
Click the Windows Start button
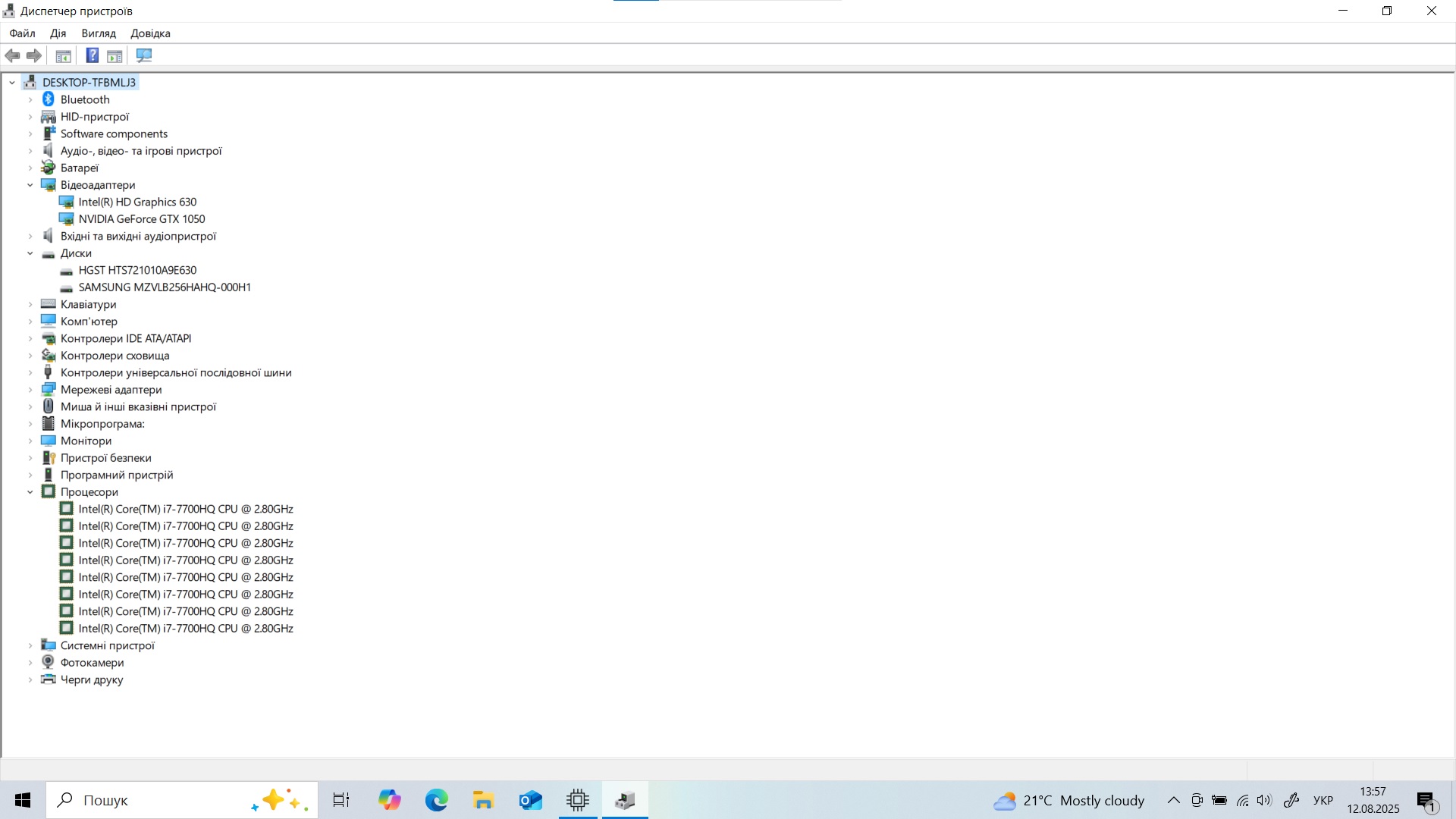click(23, 800)
